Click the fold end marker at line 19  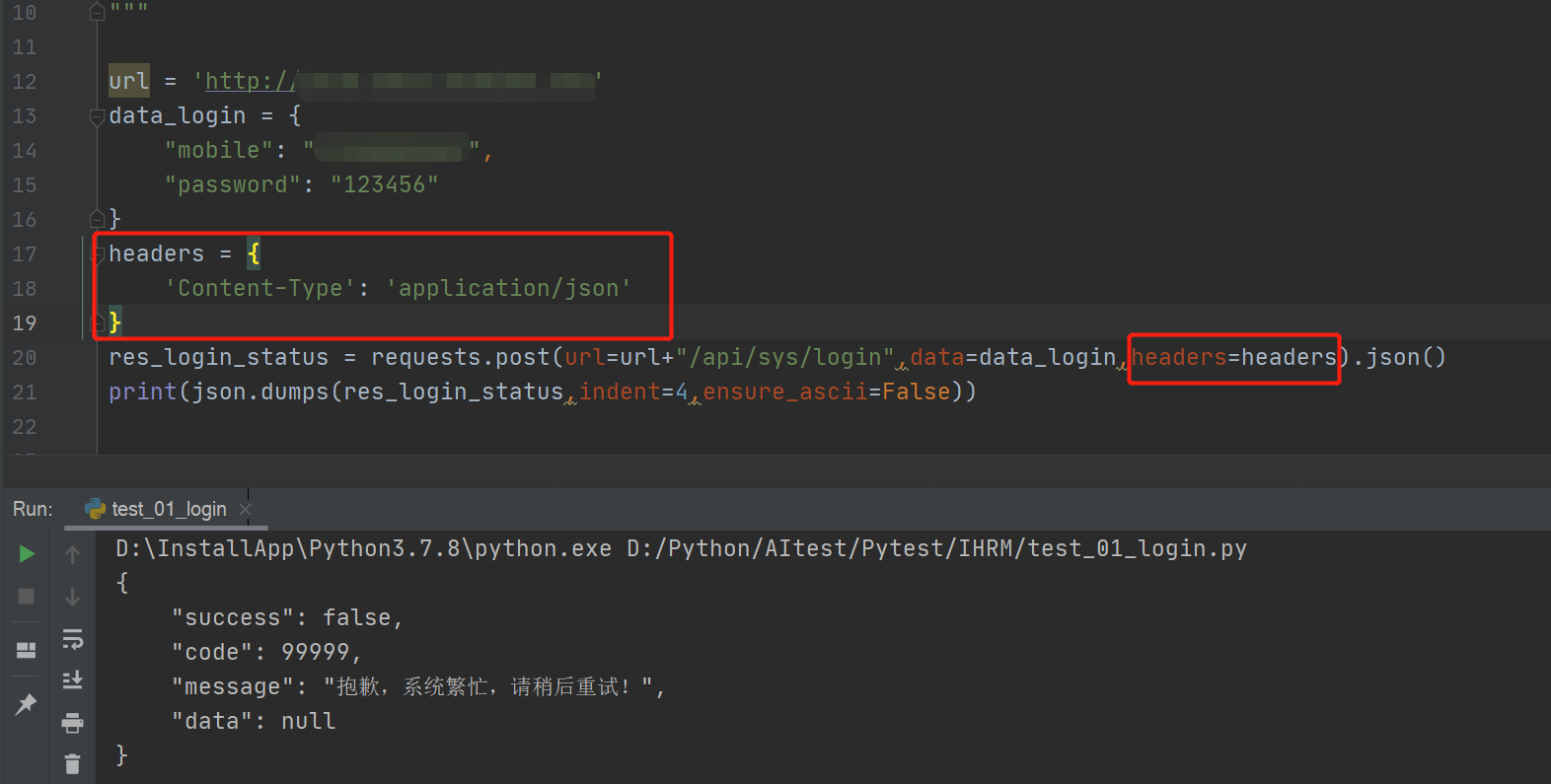98,322
